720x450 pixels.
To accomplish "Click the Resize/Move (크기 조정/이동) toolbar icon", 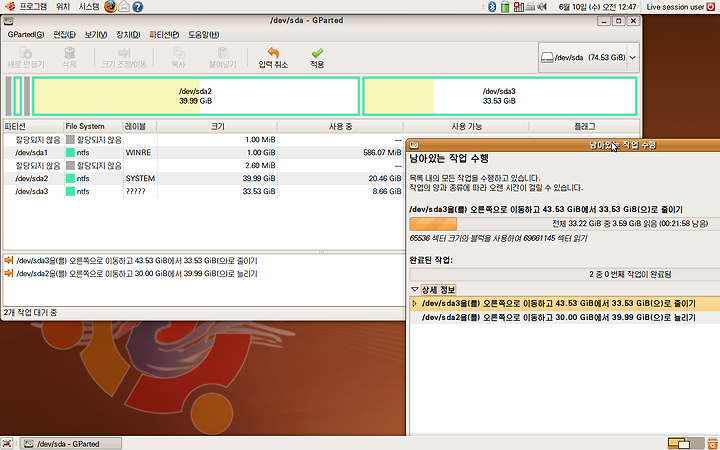I will pyautogui.click(x=124, y=53).
